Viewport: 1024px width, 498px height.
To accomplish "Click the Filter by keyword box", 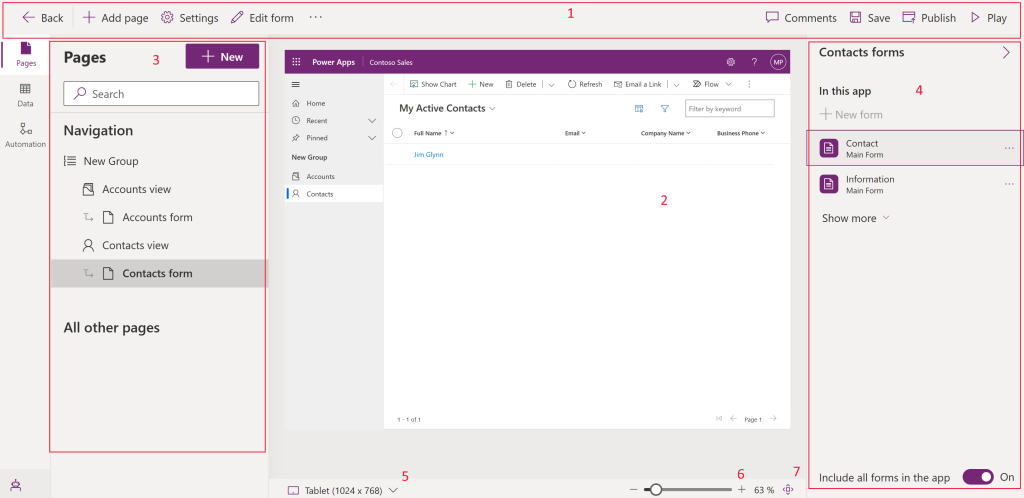I will pyautogui.click(x=729, y=108).
